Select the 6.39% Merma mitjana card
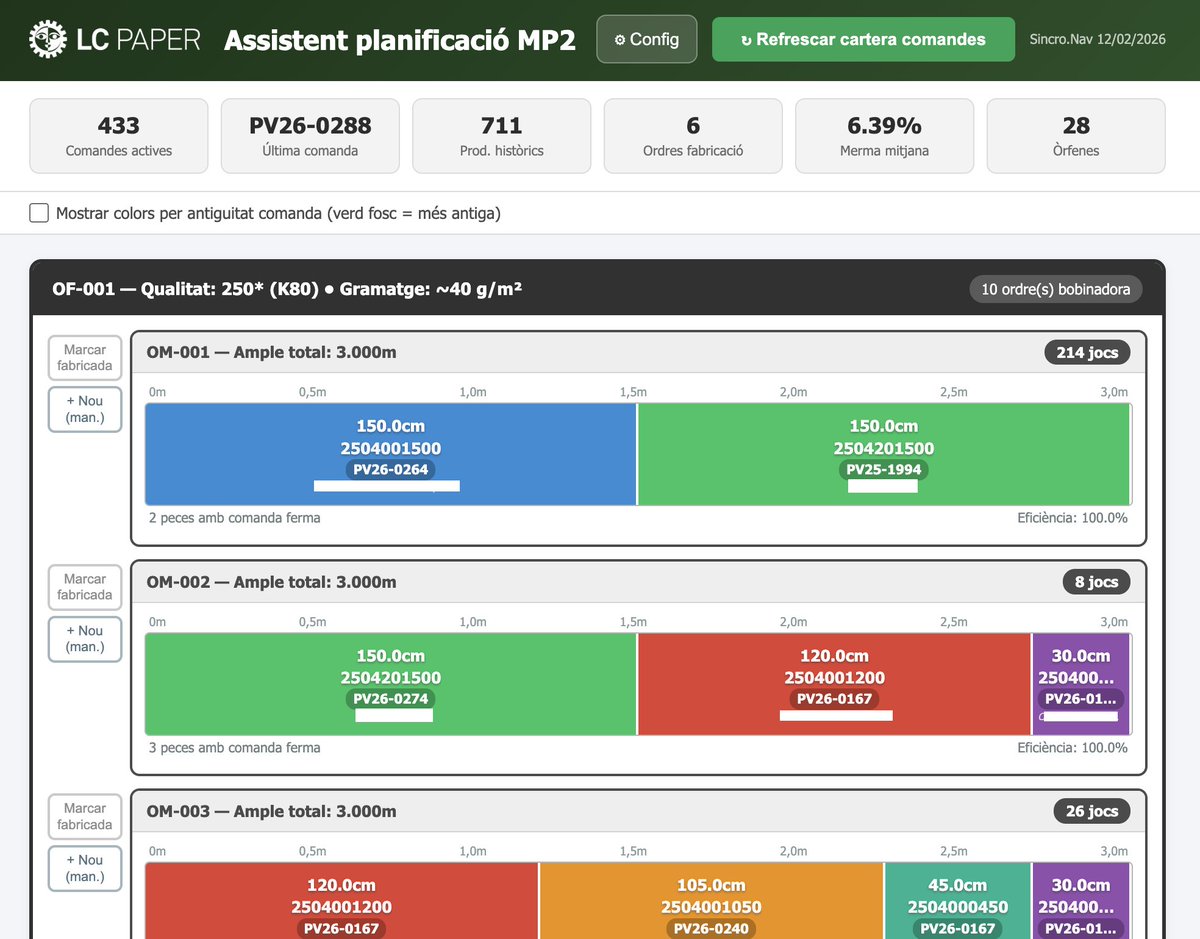 tap(884, 136)
